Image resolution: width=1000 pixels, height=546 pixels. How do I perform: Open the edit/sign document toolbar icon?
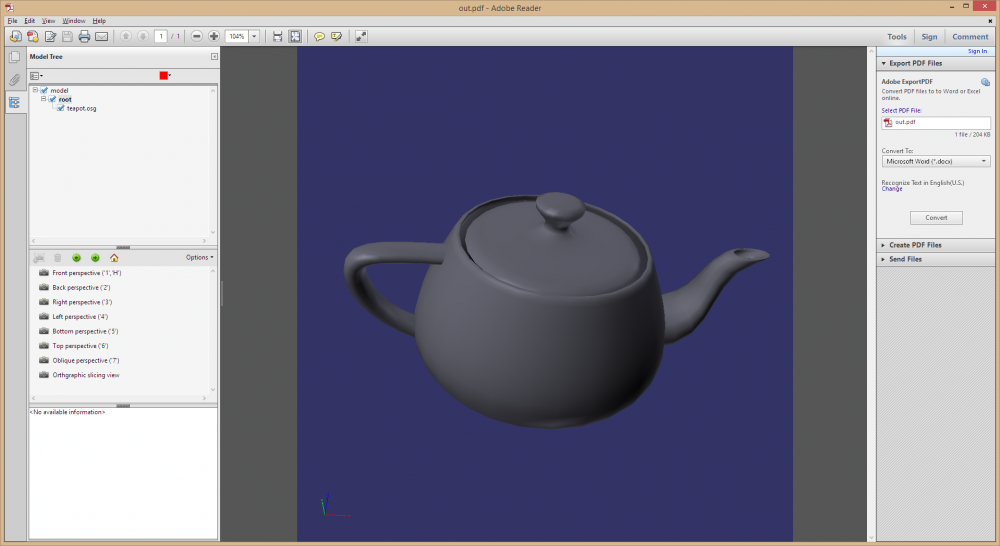pos(50,36)
